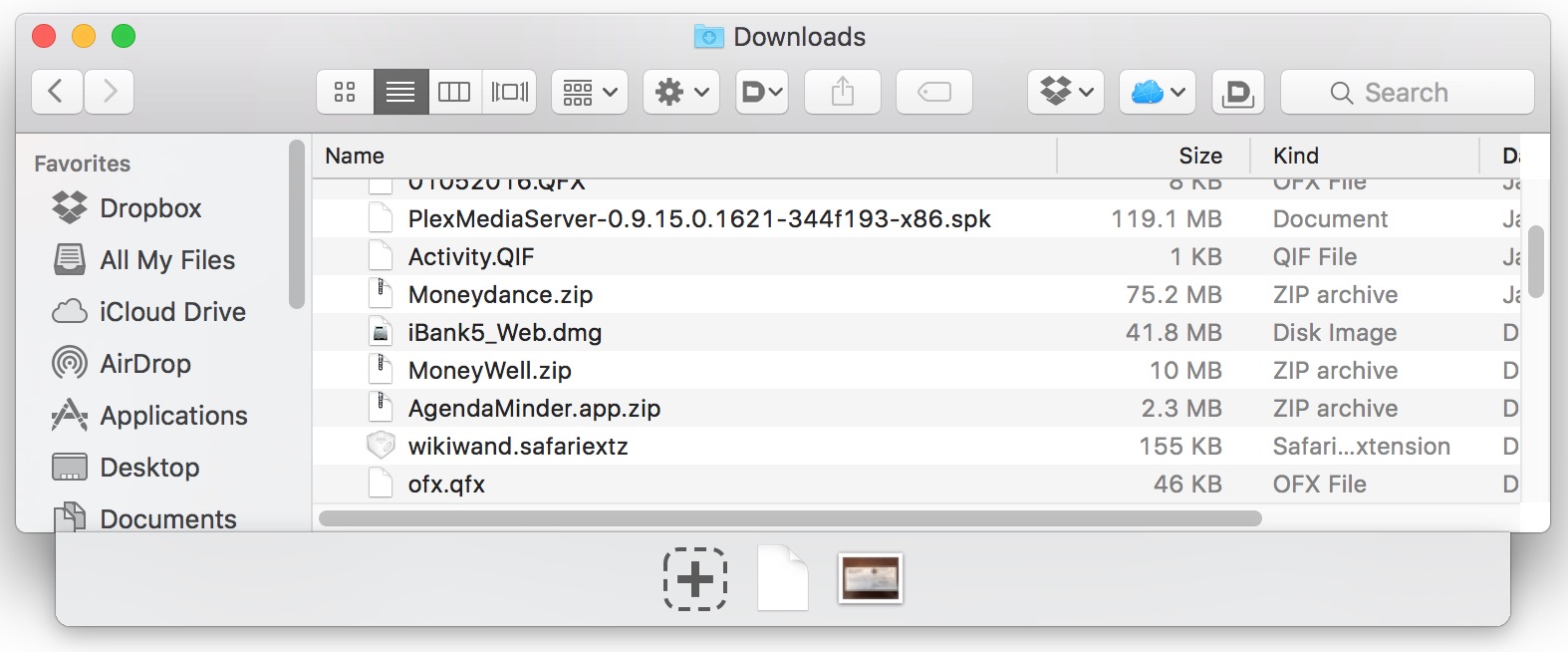Click the QIF File kind label
This screenshot has height=652, width=1568.
(x=1315, y=256)
